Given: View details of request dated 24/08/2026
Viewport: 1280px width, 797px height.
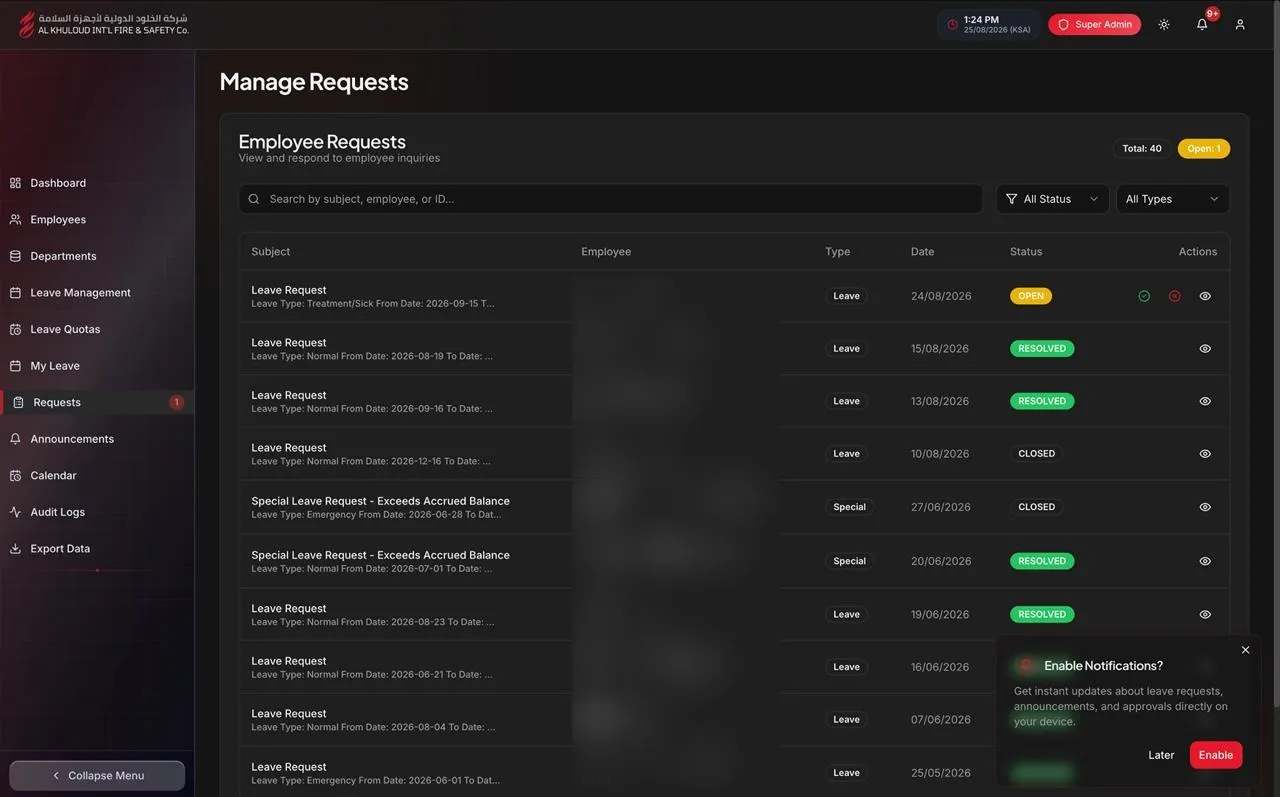Looking at the screenshot, I should pos(1205,296).
